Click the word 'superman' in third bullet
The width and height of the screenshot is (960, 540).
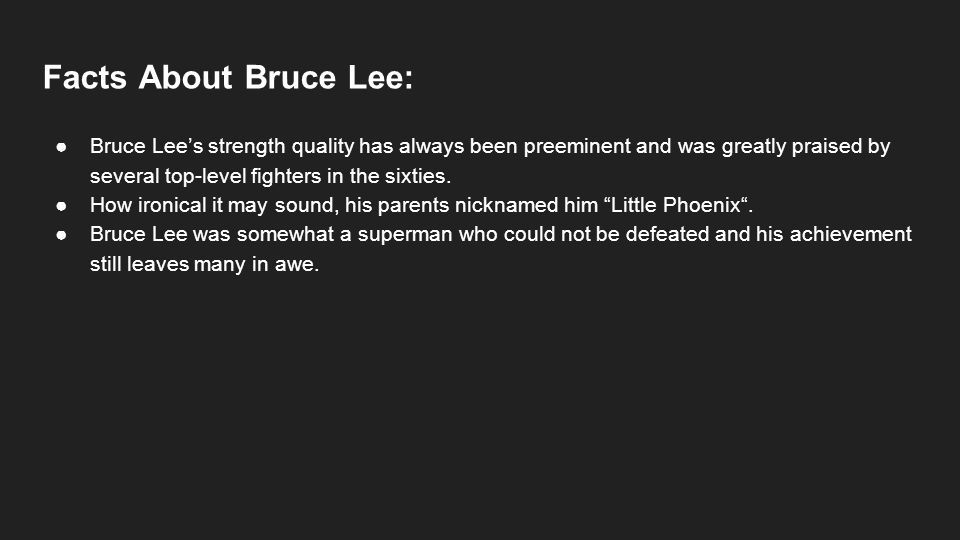click(405, 234)
